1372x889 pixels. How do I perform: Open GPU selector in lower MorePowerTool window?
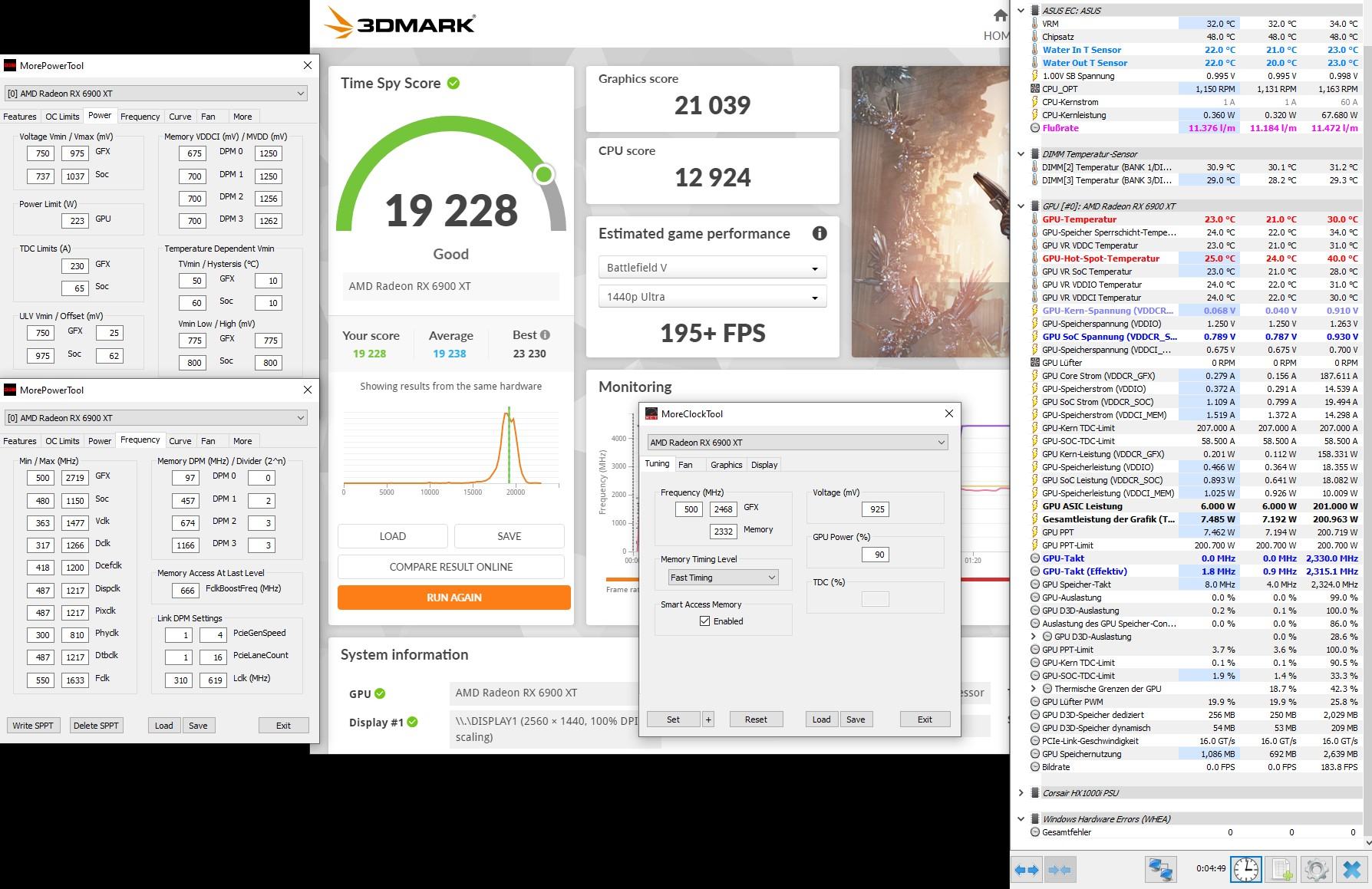coord(156,418)
